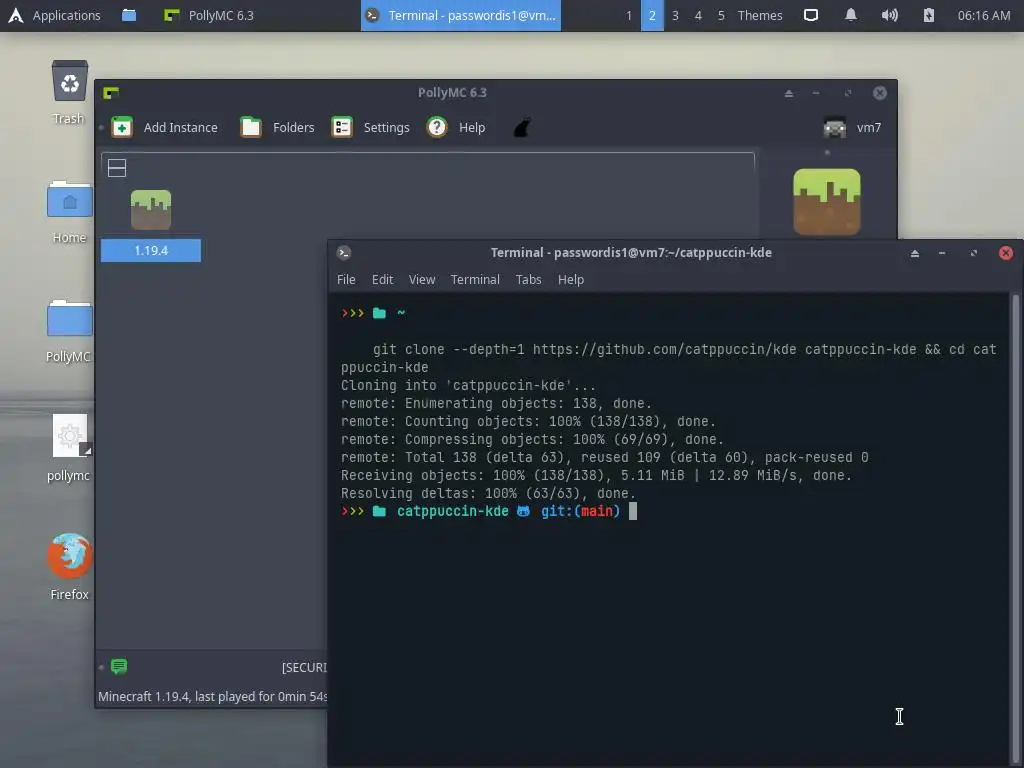Select the pollymc launcher desktop icon
Screen dimensions: 1024x768
coord(69,448)
